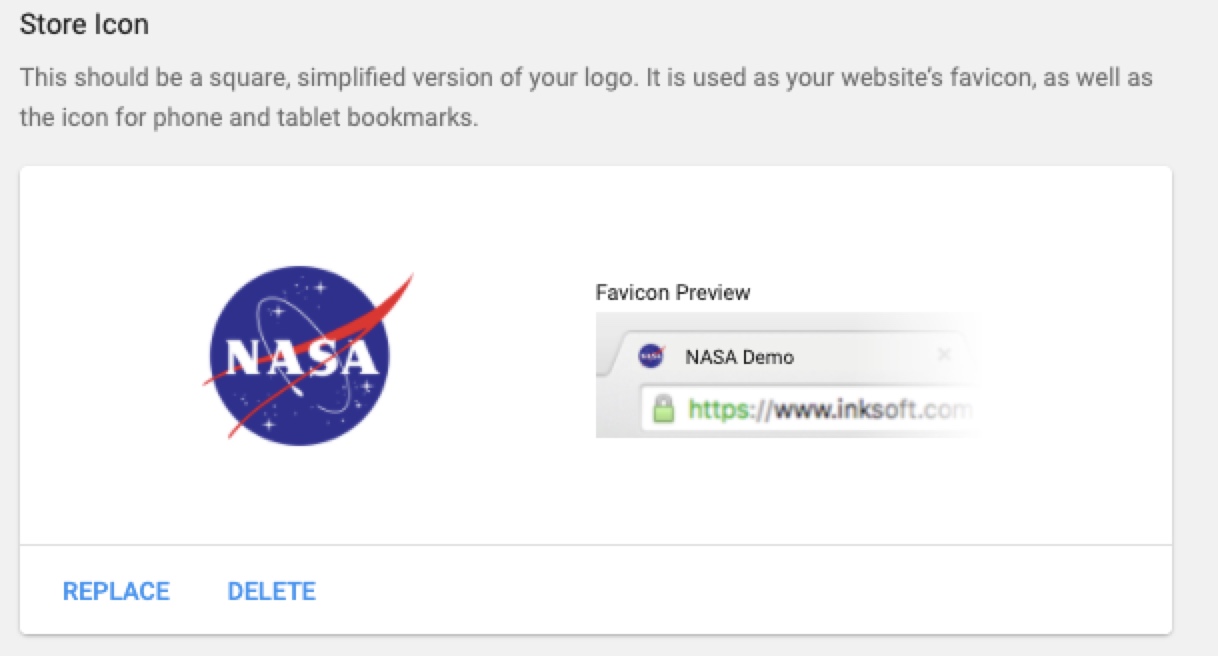Click the Store Icon heading
1218x656 pixels.
[84, 24]
